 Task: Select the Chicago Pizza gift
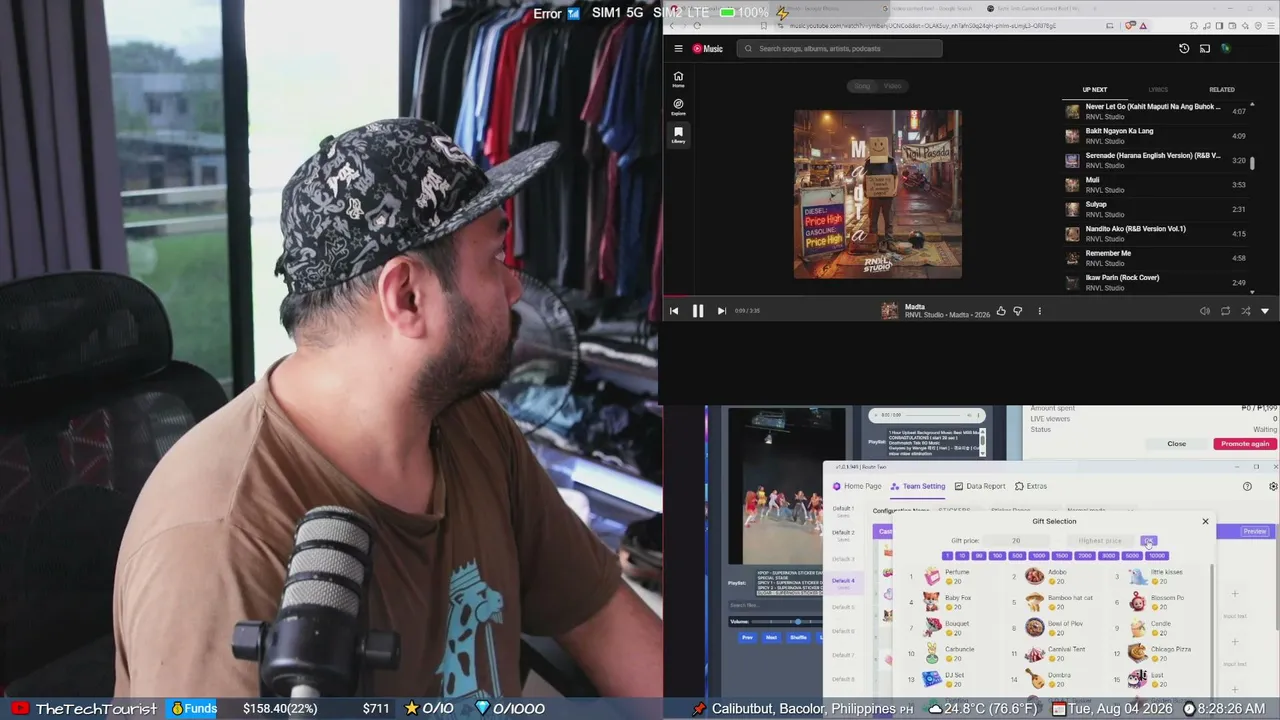pos(1160,653)
